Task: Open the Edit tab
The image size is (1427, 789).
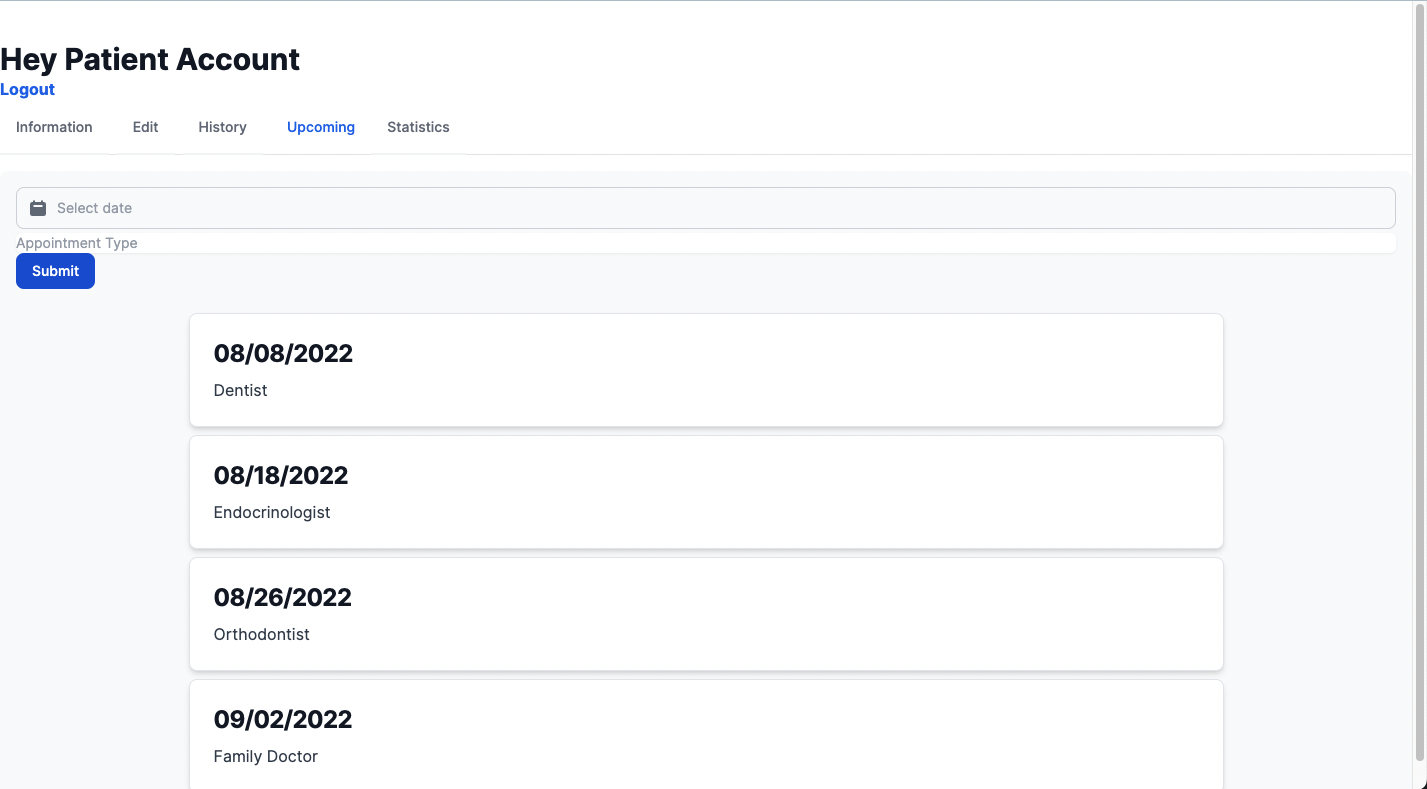Action: [145, 127]
